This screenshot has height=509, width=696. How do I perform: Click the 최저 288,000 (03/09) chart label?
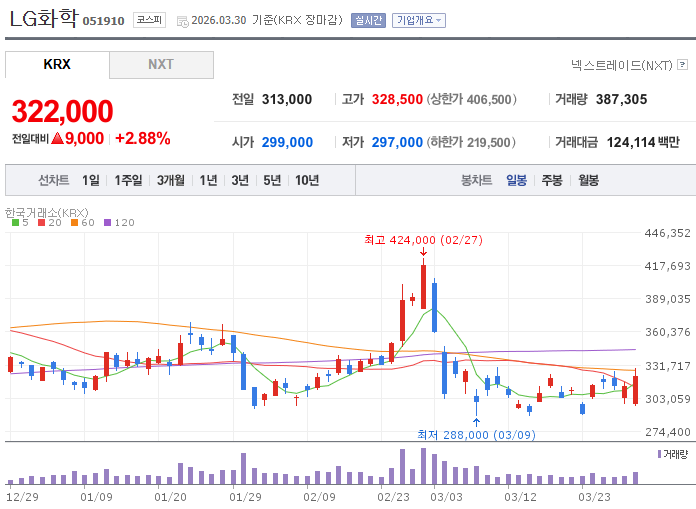point(476,434)
